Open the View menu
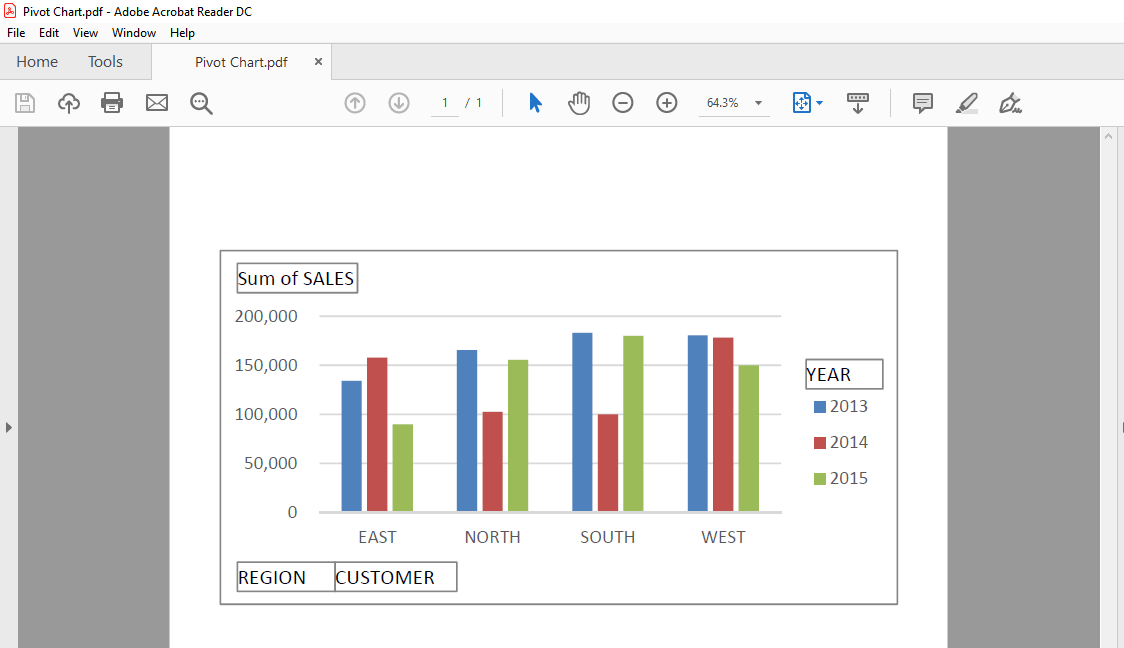Viewport: 1124px width, 648px height. (x=85, y=33)
